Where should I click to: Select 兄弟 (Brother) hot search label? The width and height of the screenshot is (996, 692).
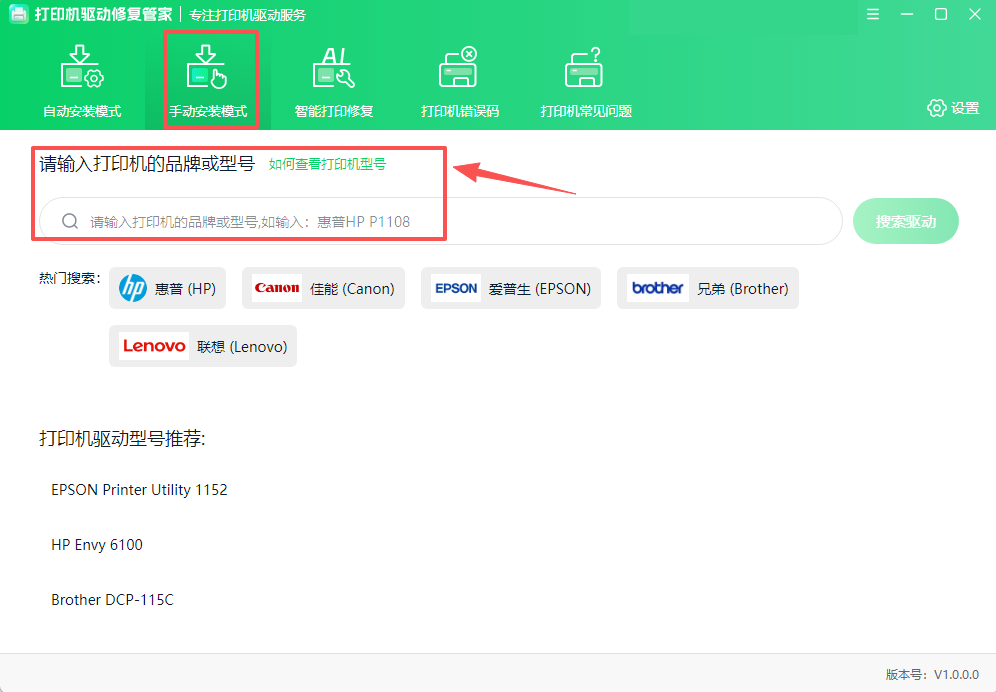pyautogui.click(x=743, y=288)
